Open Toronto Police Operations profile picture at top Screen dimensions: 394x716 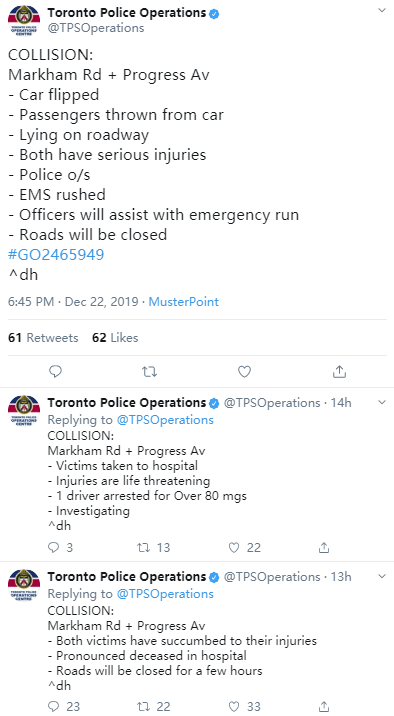(24, 20)
